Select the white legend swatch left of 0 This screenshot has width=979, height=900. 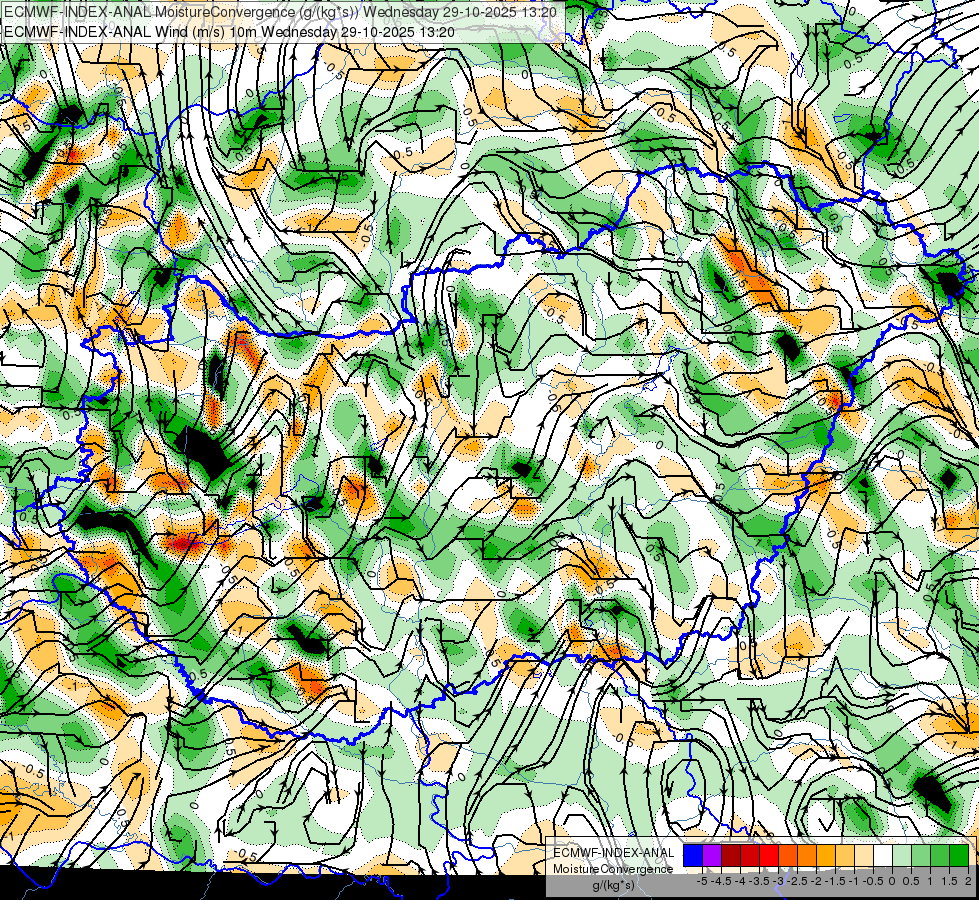[x=883, y=855]
